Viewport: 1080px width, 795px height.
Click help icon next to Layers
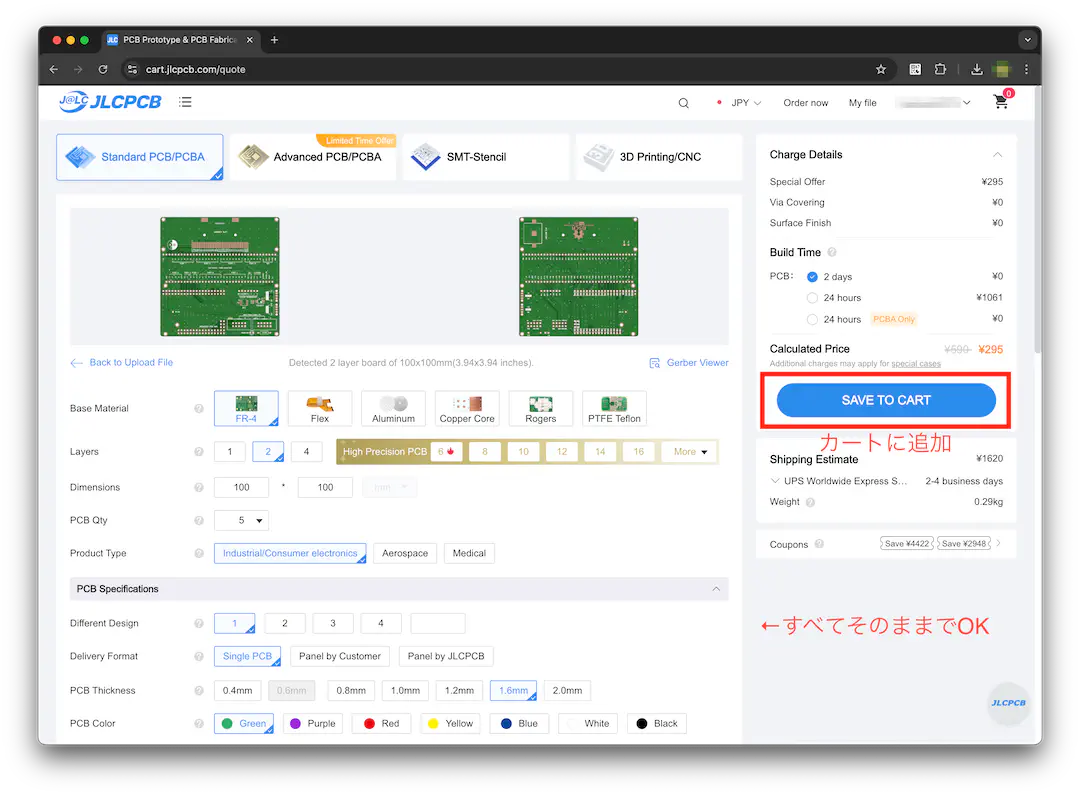tap(199, 452)
